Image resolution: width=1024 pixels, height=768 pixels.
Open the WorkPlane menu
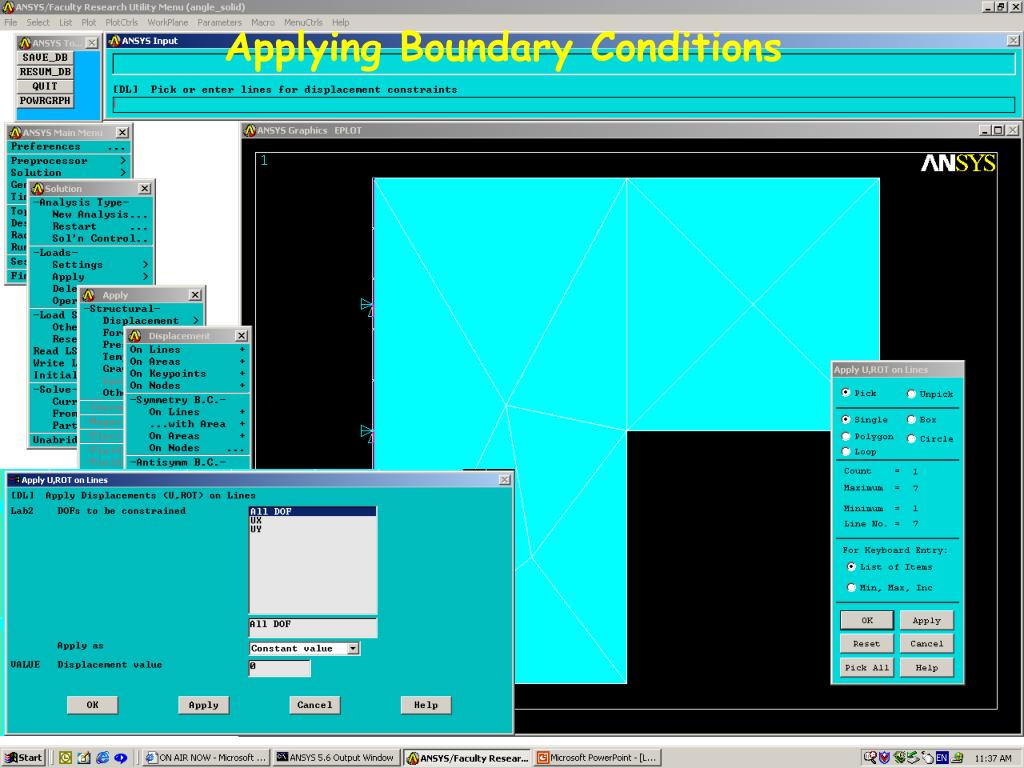coord(167,22)
